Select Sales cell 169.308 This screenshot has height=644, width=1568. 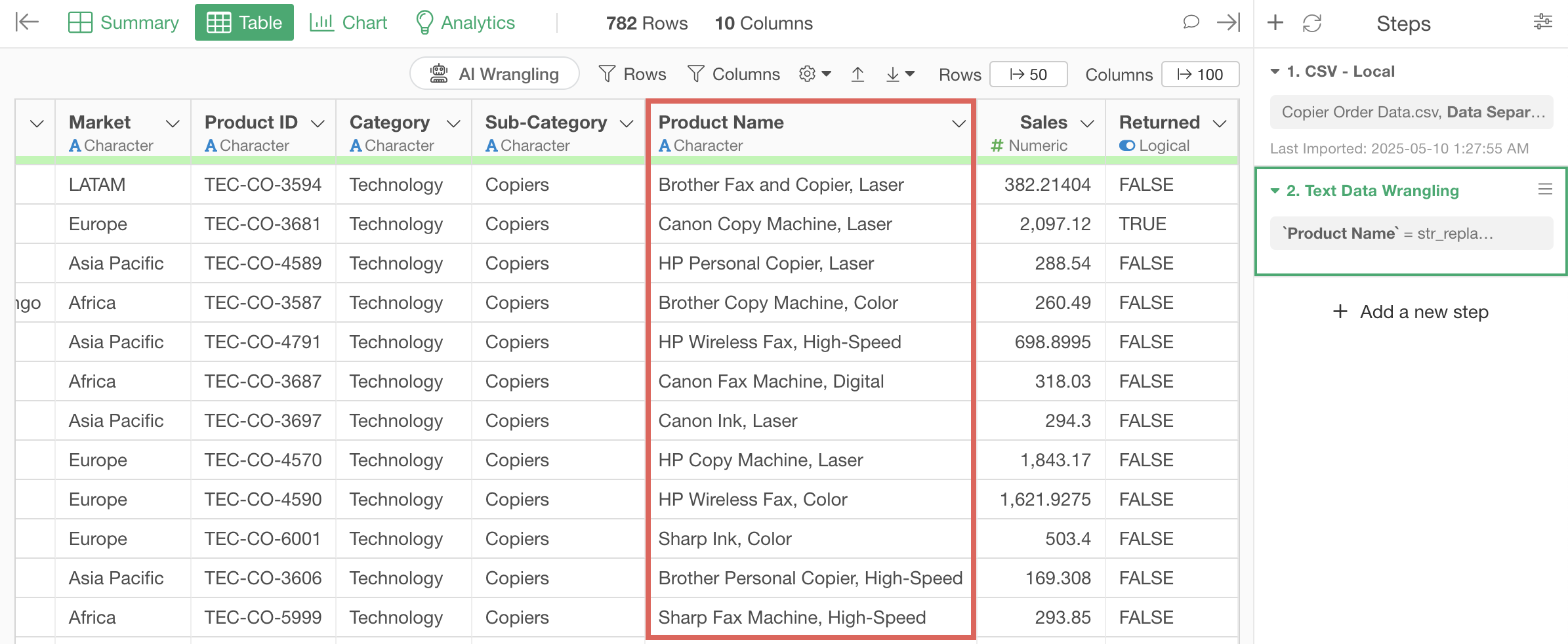click(1041, 578)
